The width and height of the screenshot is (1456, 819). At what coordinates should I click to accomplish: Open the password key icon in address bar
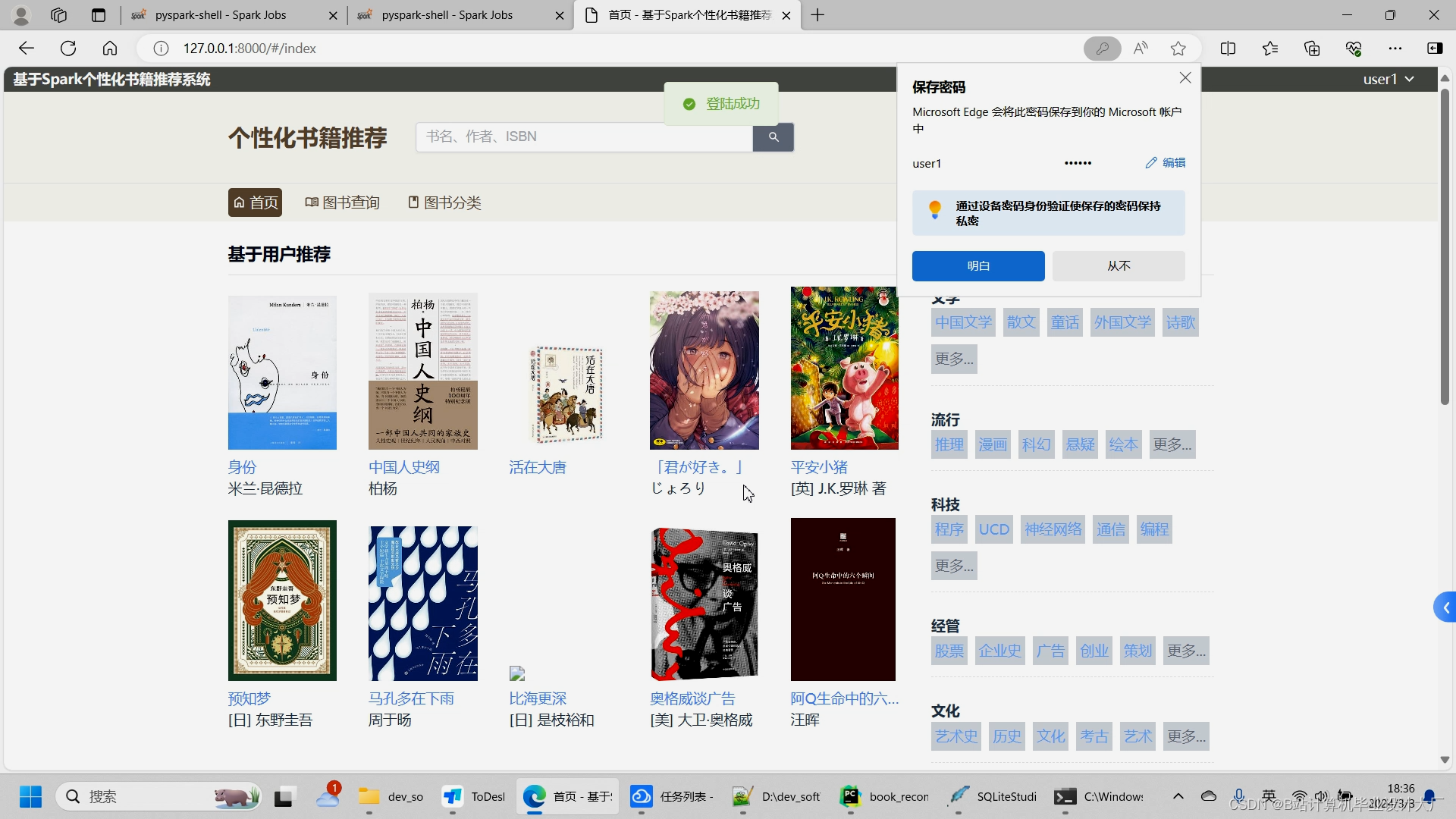[1102, 49]
